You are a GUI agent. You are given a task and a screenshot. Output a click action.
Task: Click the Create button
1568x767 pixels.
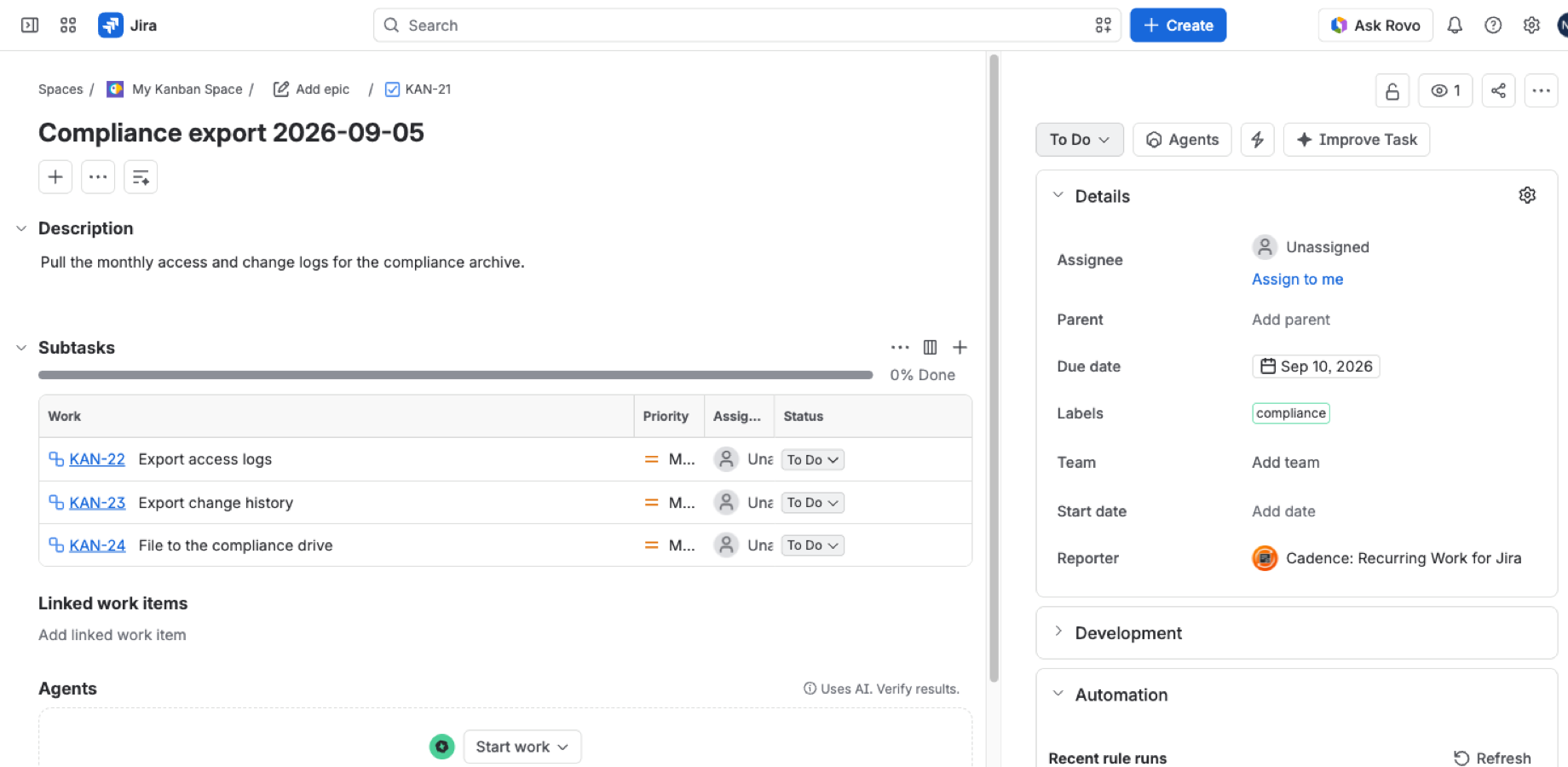tap(1178, 26)
